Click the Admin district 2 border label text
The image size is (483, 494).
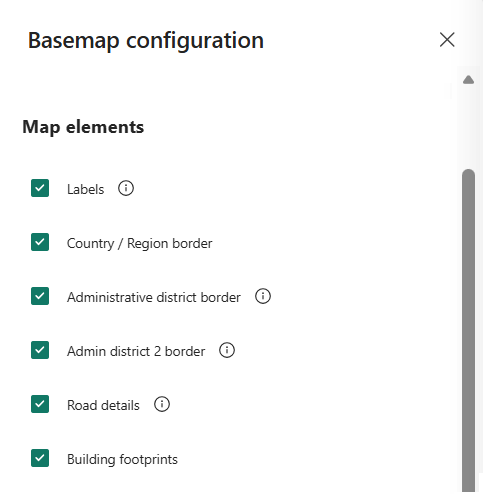[x=136, y=351]
